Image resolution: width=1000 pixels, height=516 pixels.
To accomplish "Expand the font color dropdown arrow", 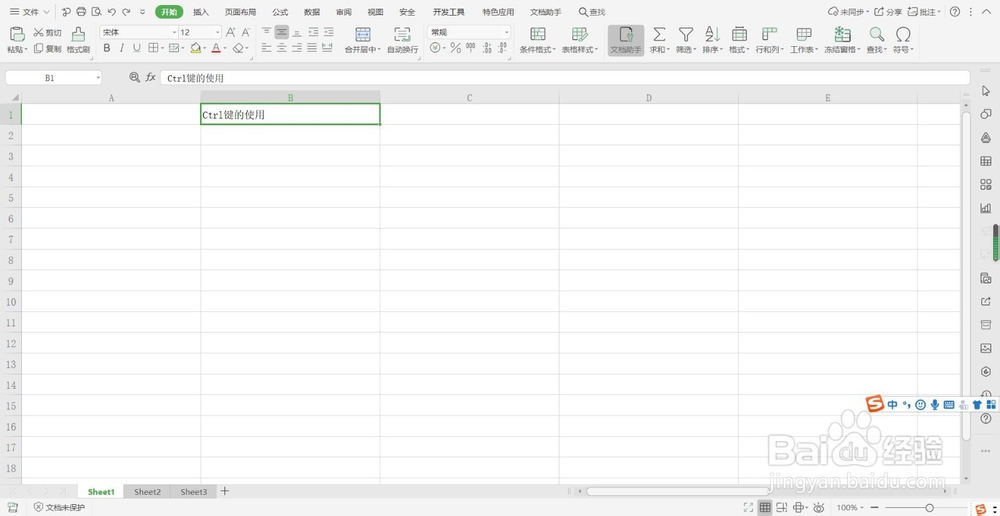I will click(x=226, y=48).
